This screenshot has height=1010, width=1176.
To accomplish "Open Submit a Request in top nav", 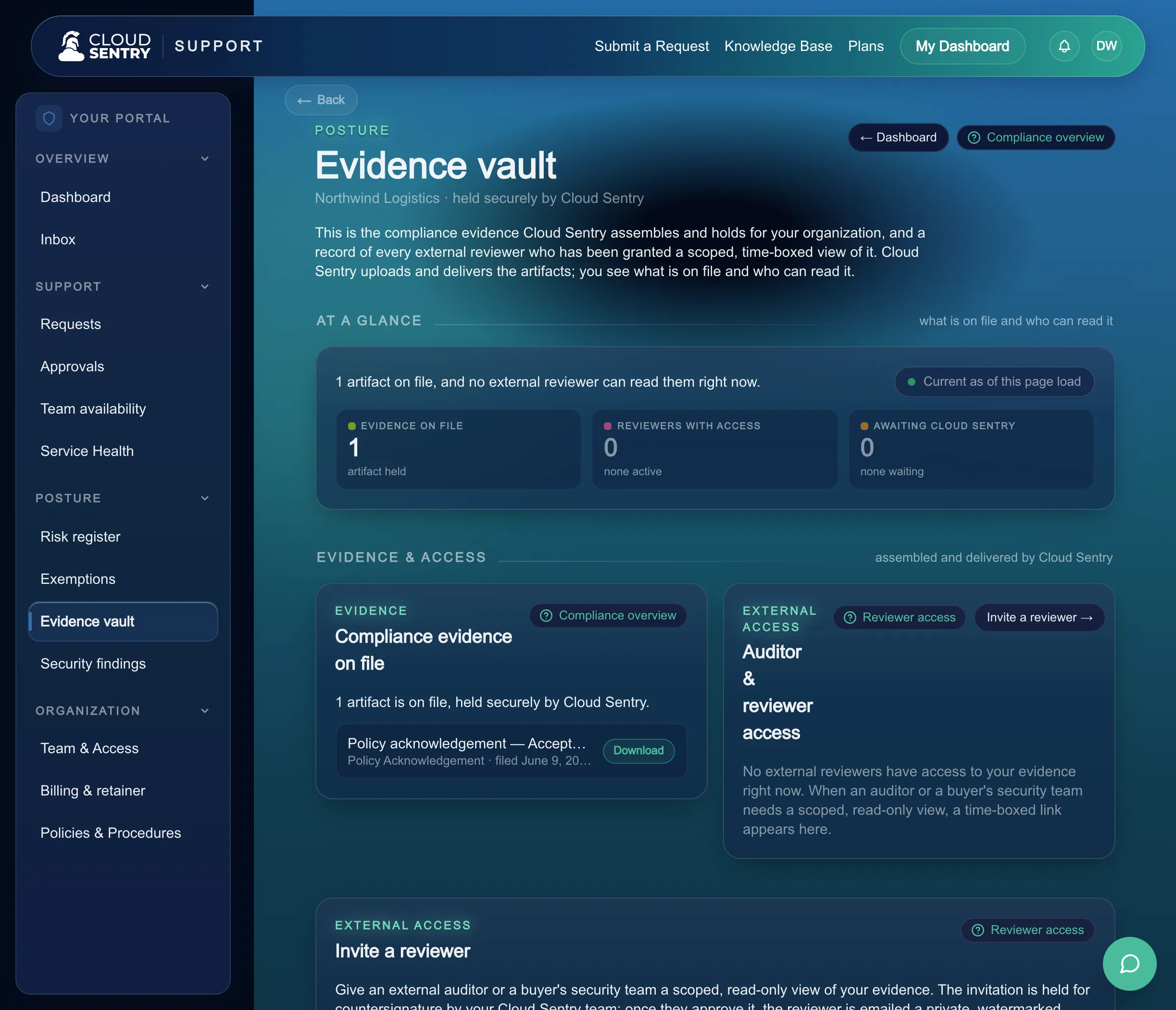I will [651, 46].
